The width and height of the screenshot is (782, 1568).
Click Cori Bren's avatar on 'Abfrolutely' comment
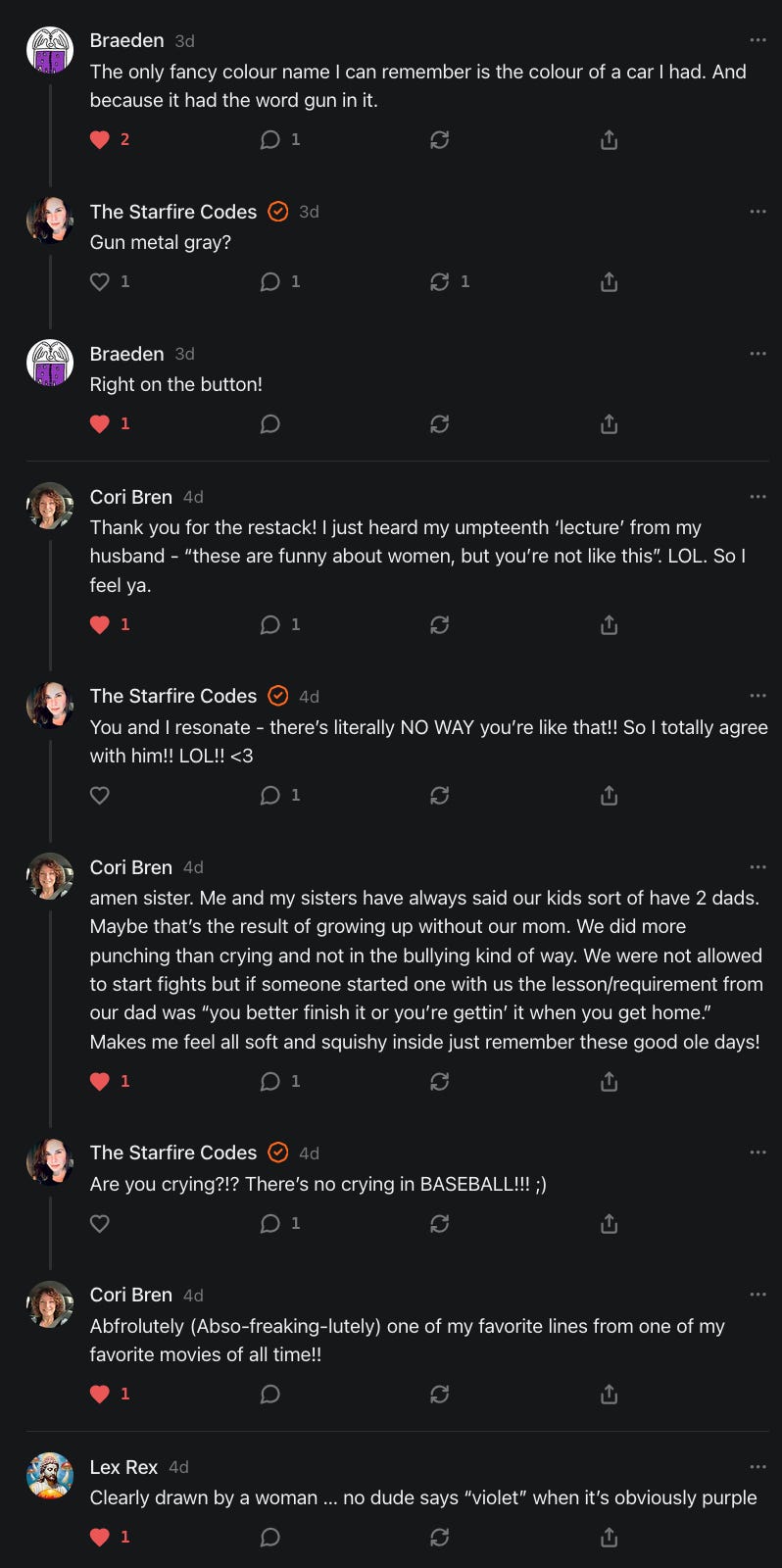(50, 1304)
